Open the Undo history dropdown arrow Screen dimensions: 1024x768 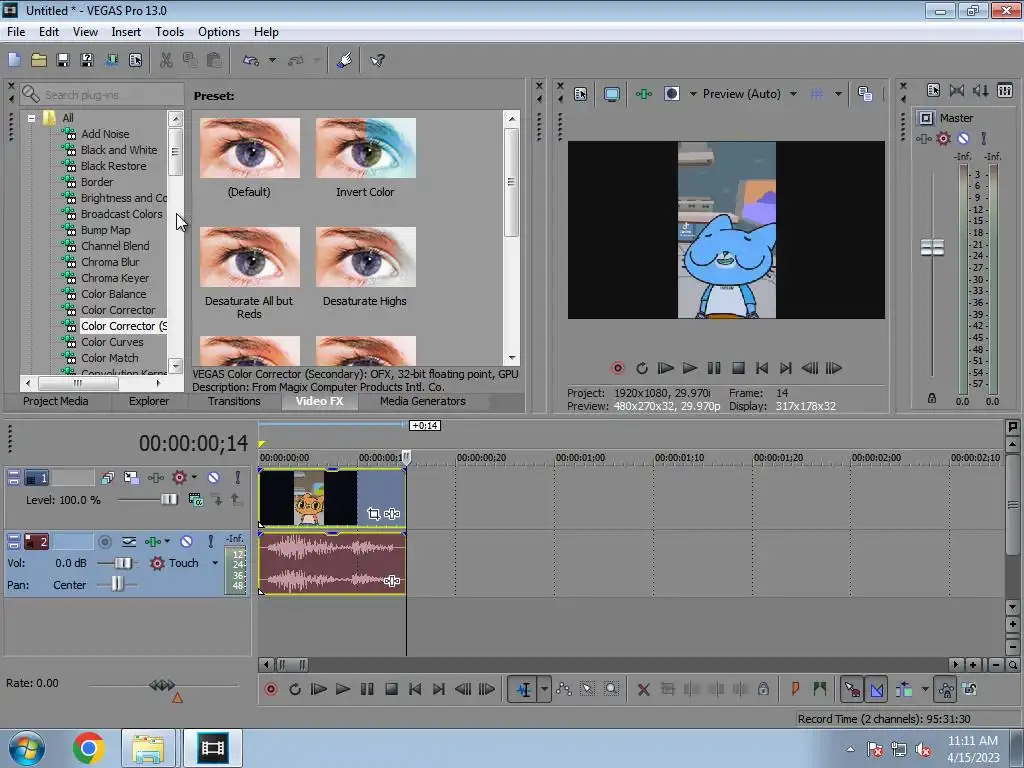tap(272, 60)
